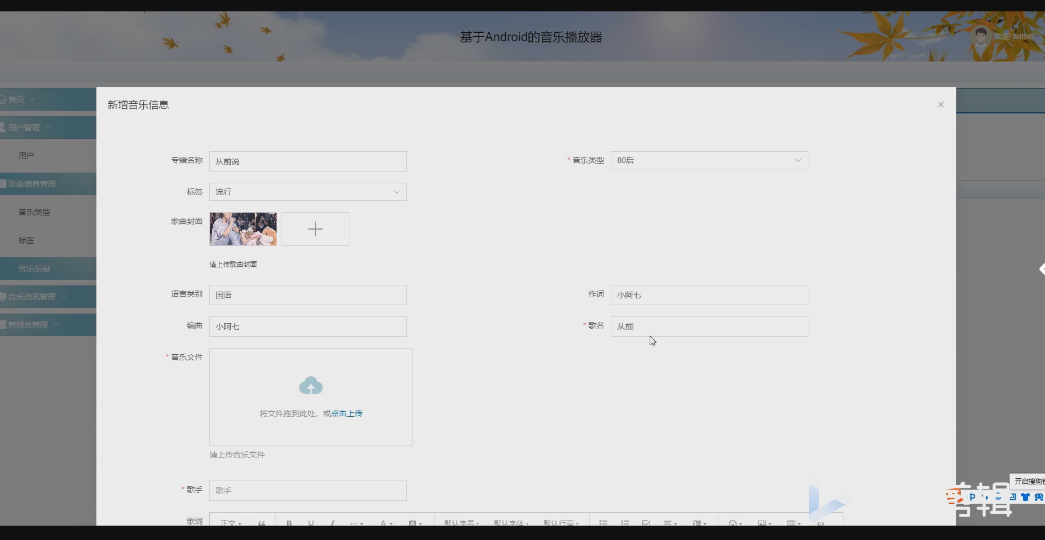Image resolution: width=1045 pixels, height=540 pixels.
Task: Click the 请上传歌曲封面 hint text
Action: click(233, 265)
